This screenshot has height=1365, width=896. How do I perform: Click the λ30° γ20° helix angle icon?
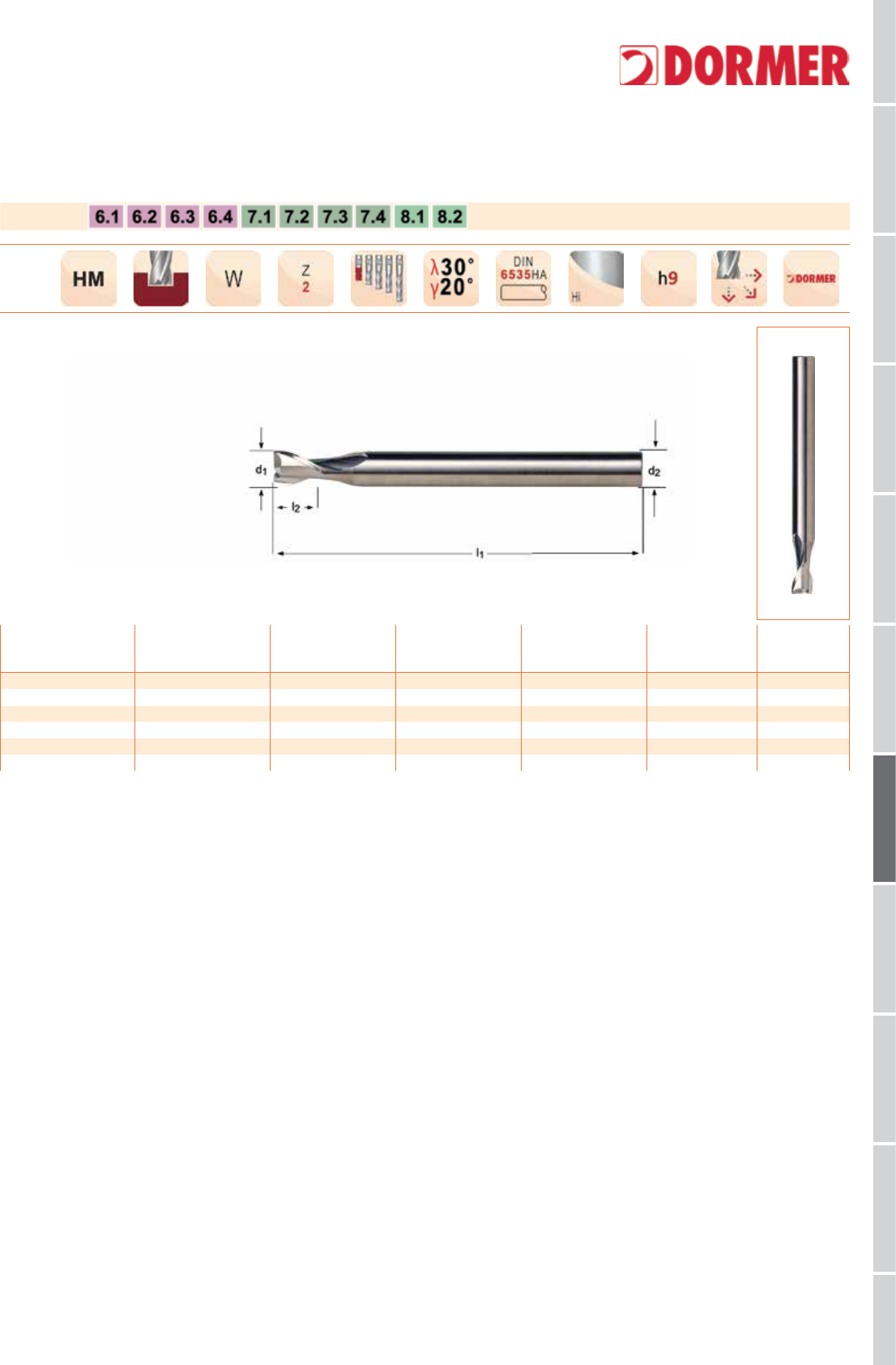[x=451, y=279]
